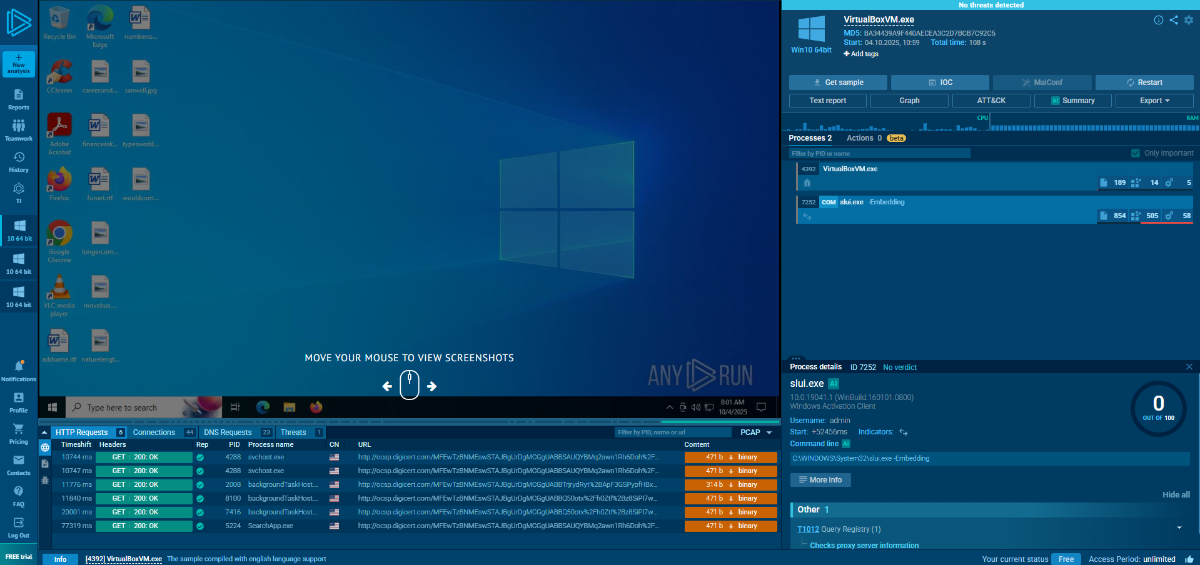Click the New analysis sidebar button
This screenshot has width=1200, height=565.
(18, 64)
